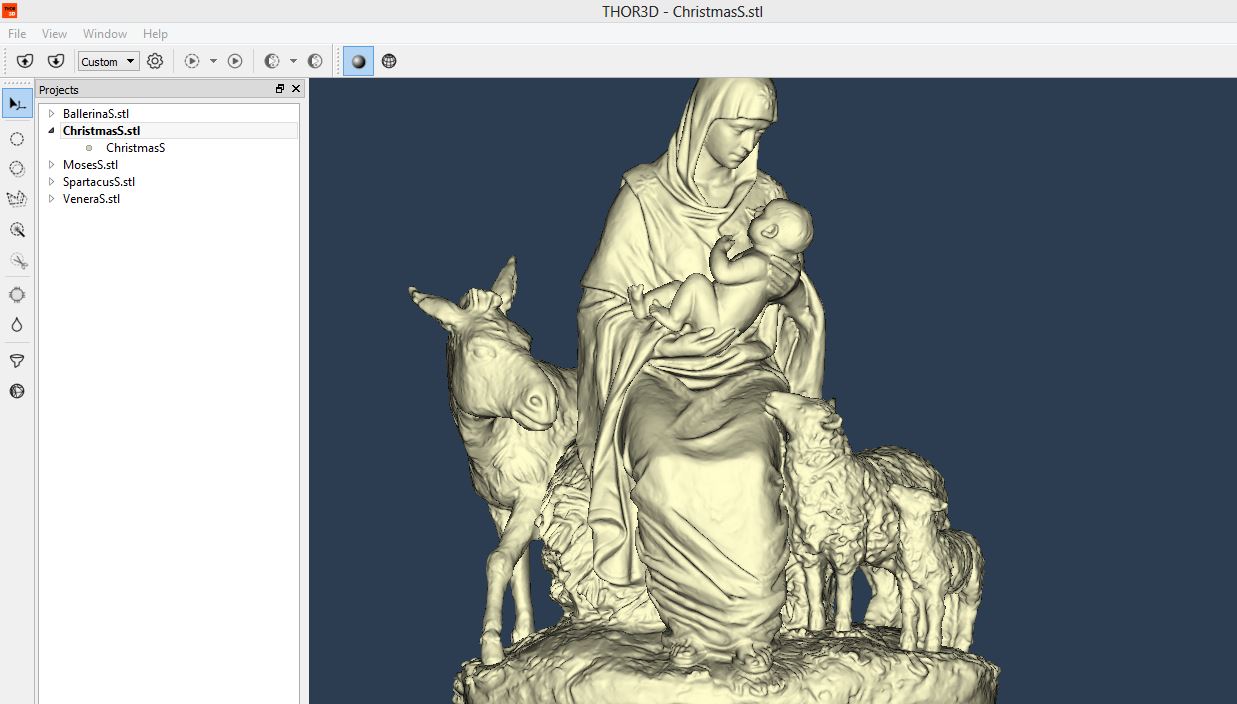Expand the BallerinaS.stl tree node
This screenshot has width=1237, height=704.
(x=52, y=114)
